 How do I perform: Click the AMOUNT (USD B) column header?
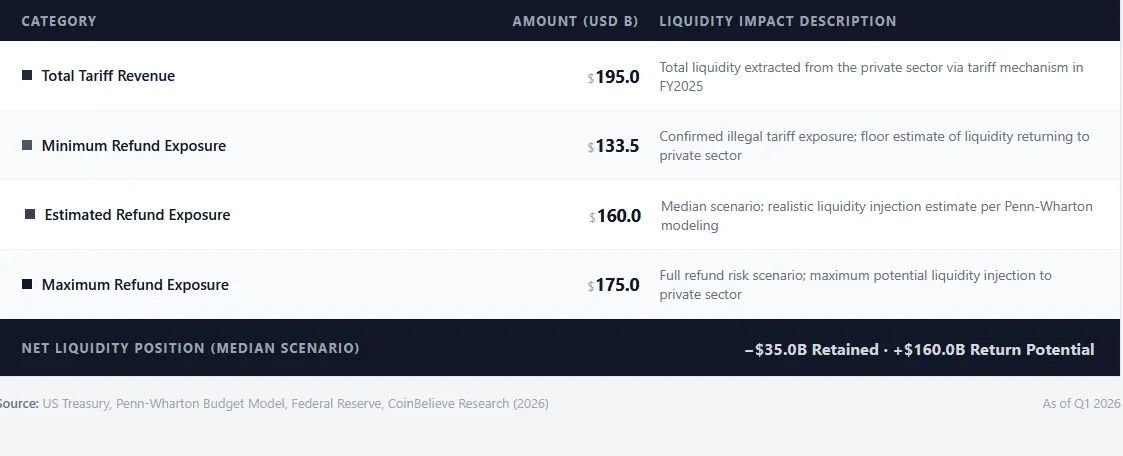tap(575, 21)
